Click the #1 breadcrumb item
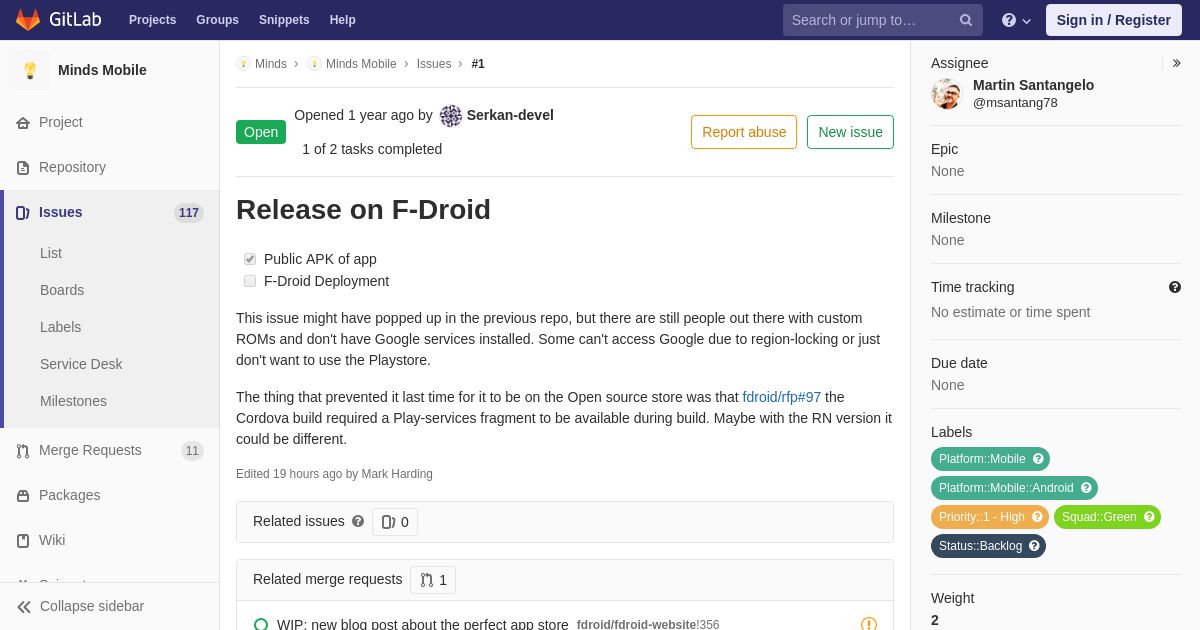Image resolution: width=1200 pixels, height=630 pixels. click(478, 64)
